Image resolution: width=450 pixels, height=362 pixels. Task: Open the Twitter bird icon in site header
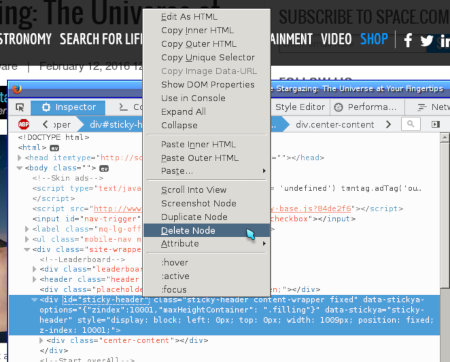427,41
